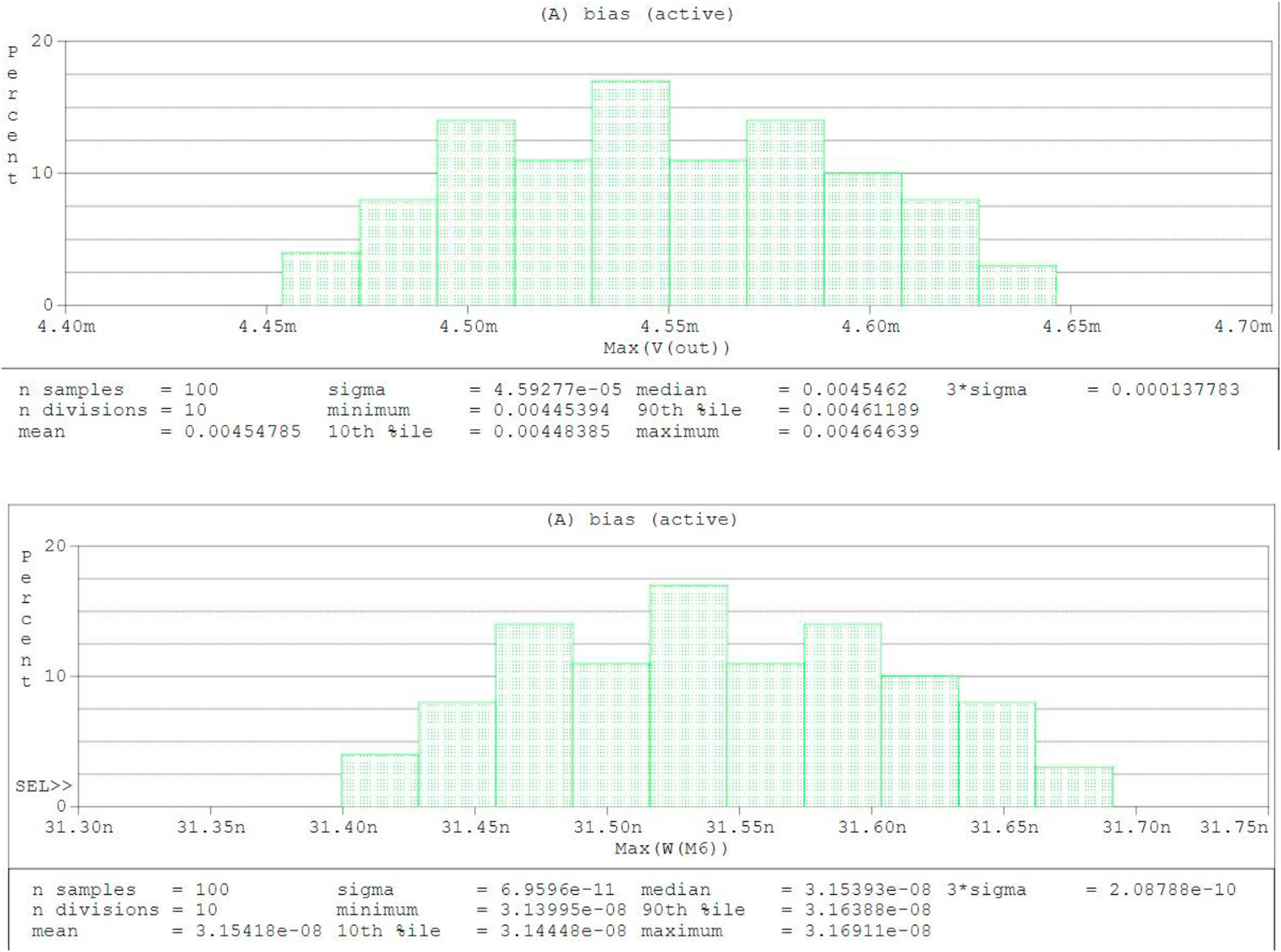Click the 31.30n tick label on the x-axis
Image resolution: width=1281 pixels, height=952 pixels.
(x=78, y=827)
